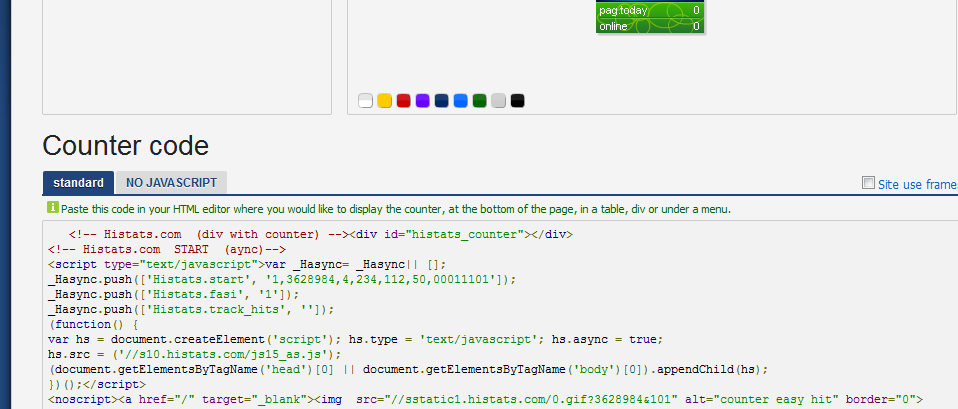Click the script type text/javascript opening line
958x409 pixels.
[x=247, y=265]
